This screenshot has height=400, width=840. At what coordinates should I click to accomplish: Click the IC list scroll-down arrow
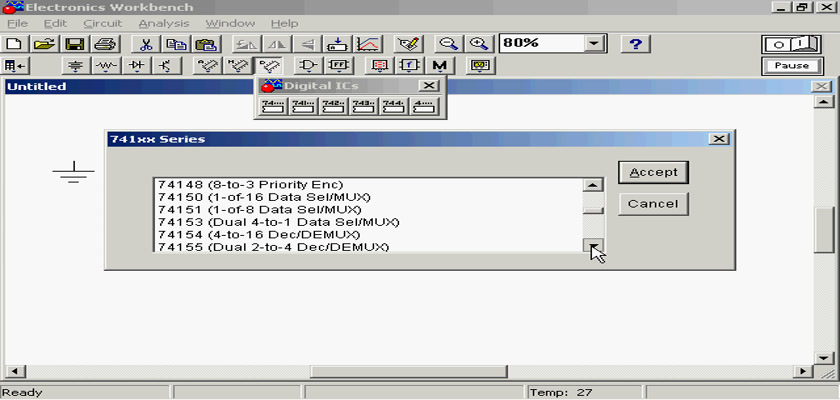(x=593, y=245)
